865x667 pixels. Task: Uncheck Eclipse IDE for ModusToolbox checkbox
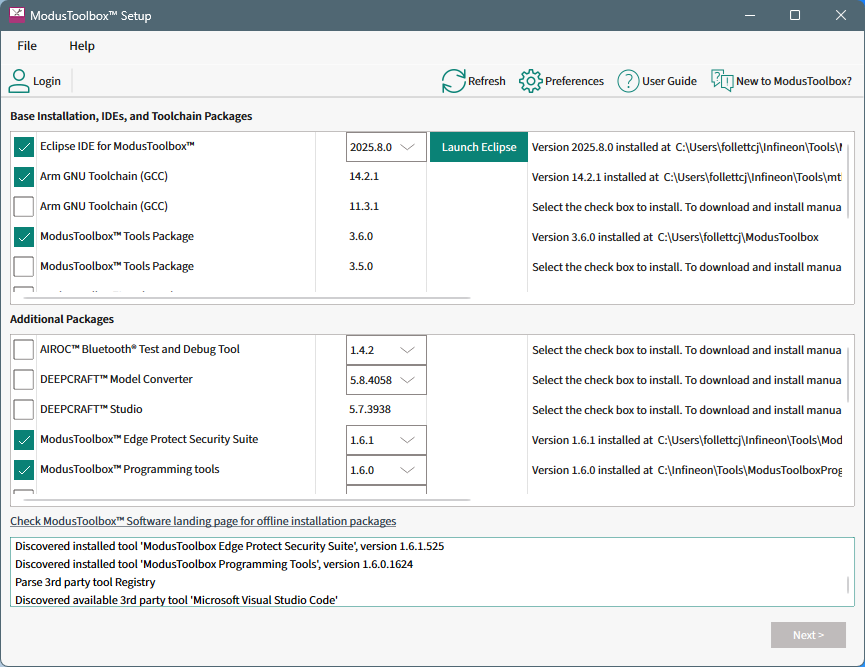click(x=24, y=147)
